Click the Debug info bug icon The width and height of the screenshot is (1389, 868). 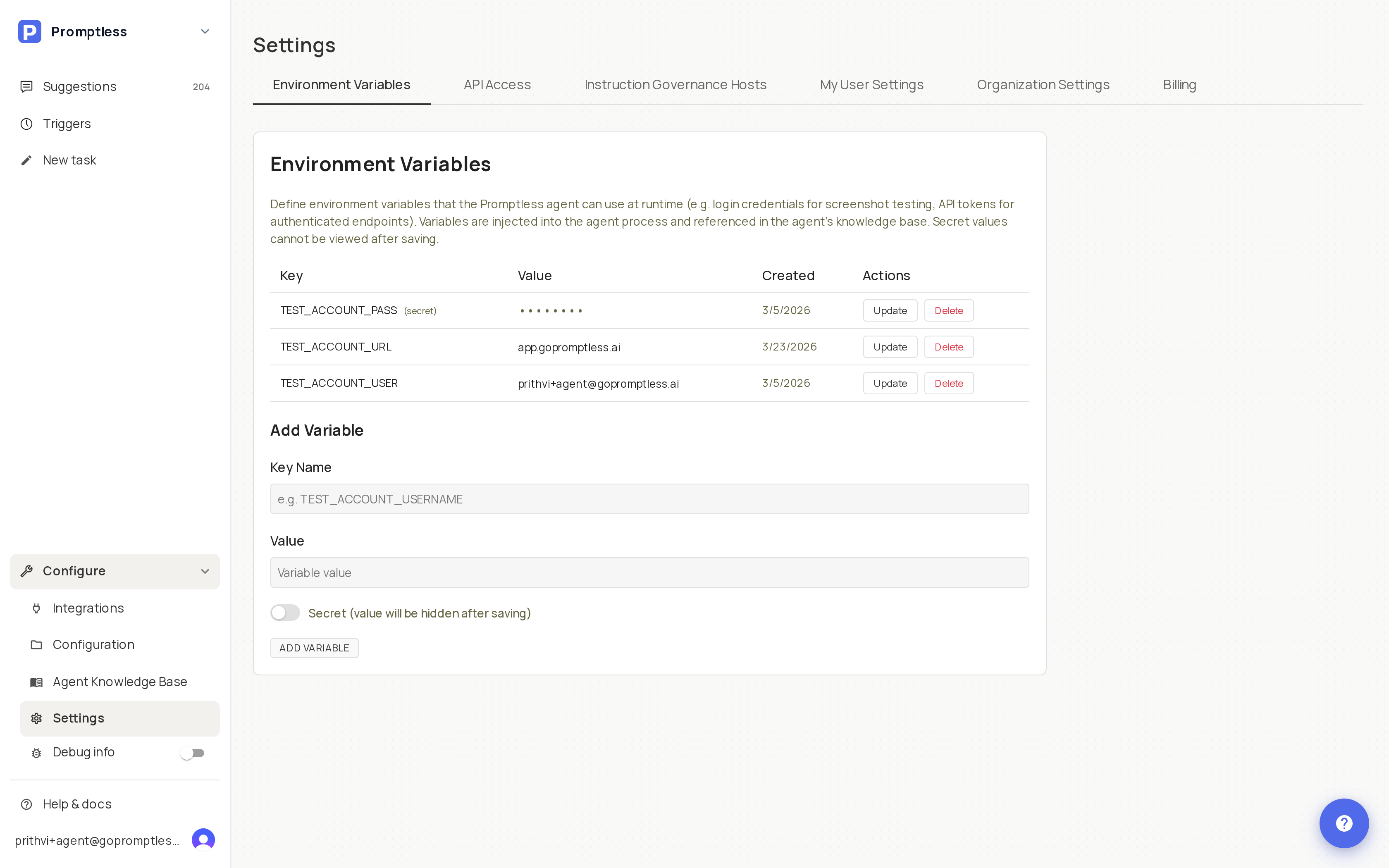click(x=36, y=753)
